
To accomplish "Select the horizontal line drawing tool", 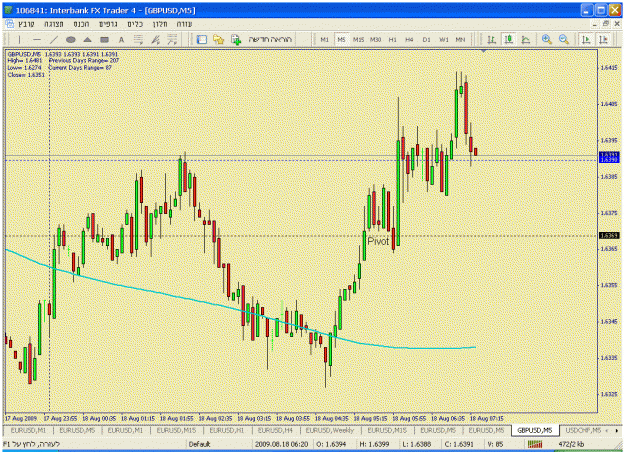I will pos(37,39).
